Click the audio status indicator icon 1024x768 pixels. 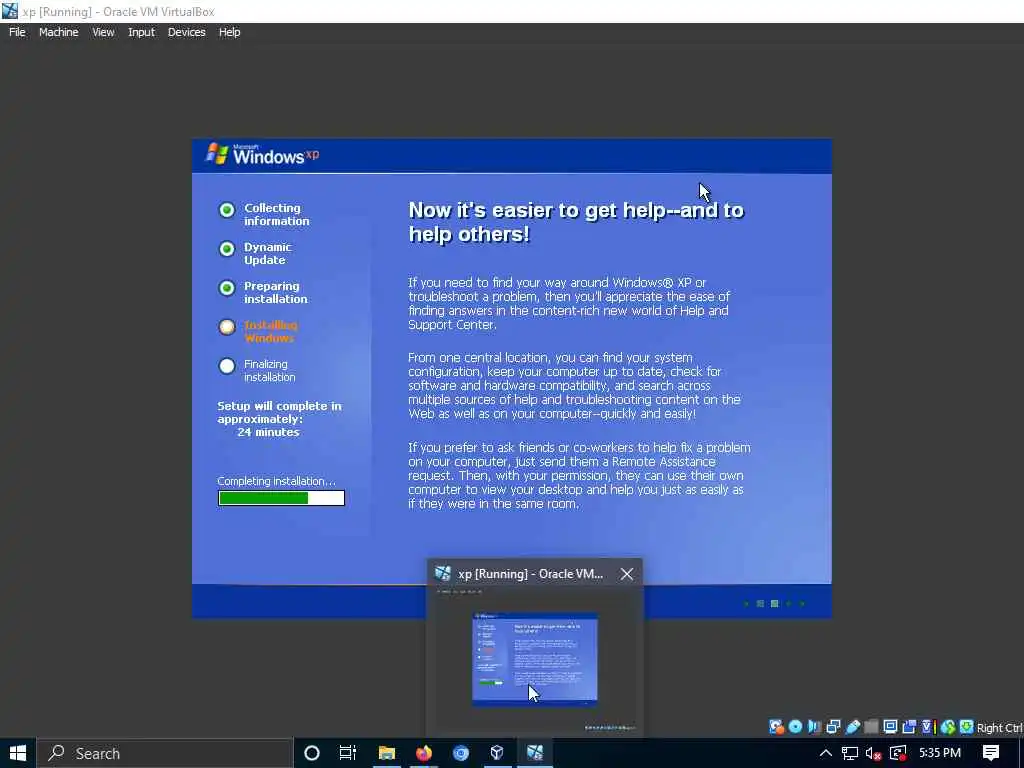(814, 727)
